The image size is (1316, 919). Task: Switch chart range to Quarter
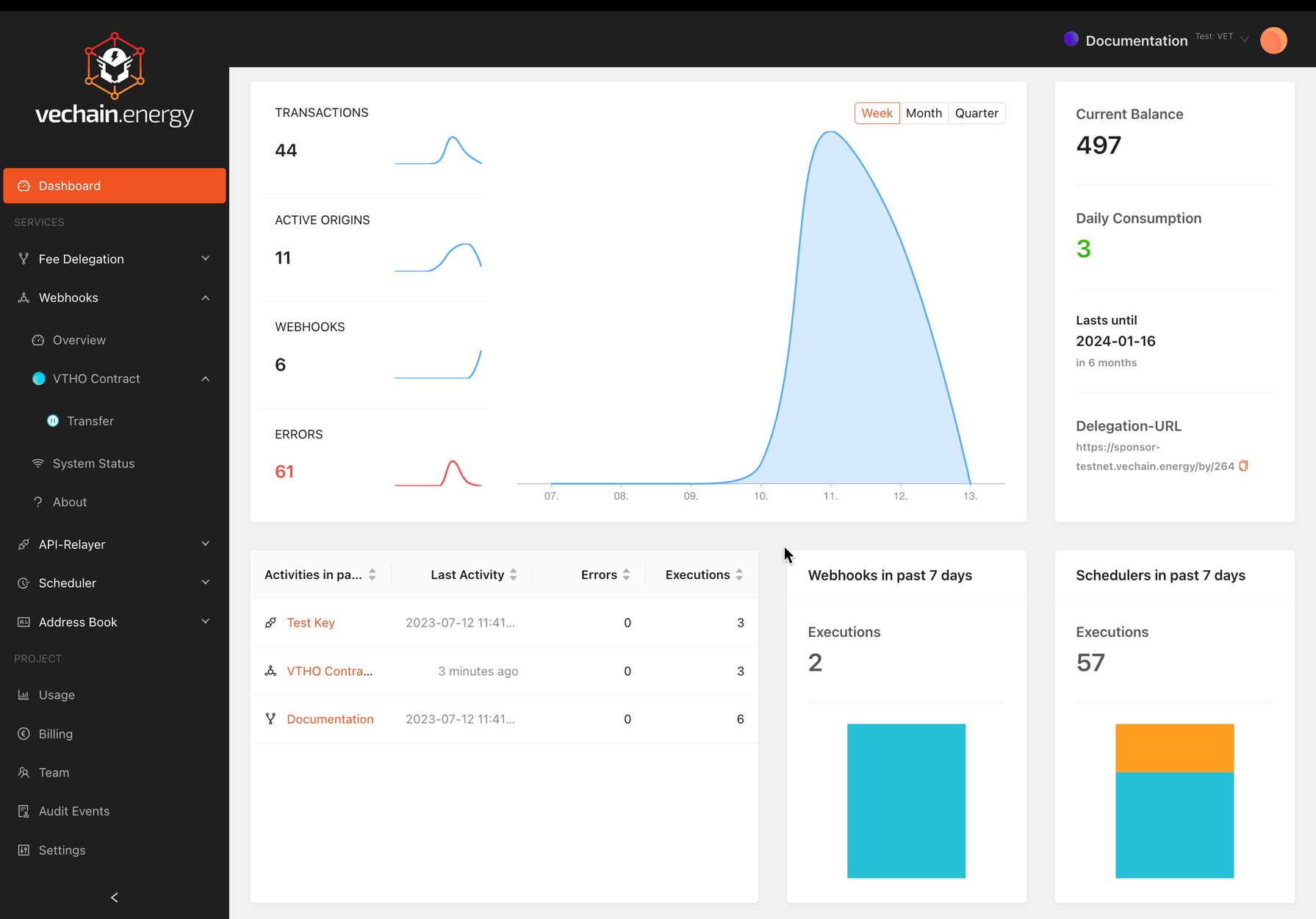click(x=976, y=113)
